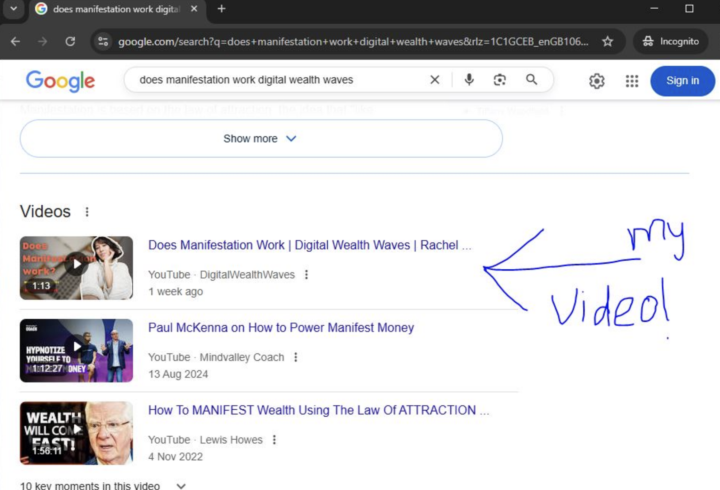Open the Incognito indicator

coord(671,42)
